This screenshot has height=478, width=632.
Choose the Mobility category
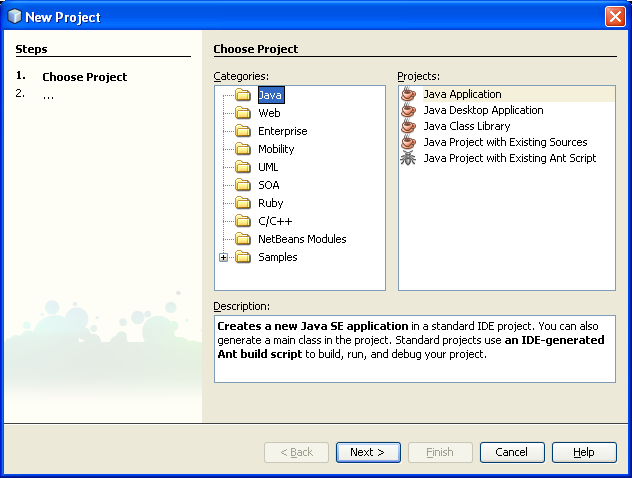pyautogui.click(x=276, y=149)
